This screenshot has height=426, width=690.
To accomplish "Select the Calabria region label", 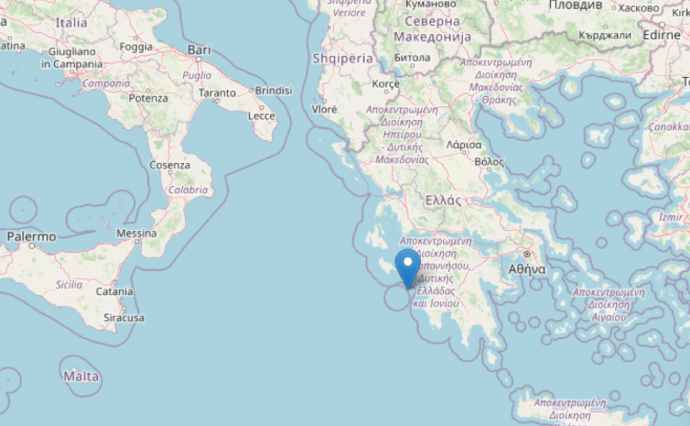I will (x=188, y=190).
